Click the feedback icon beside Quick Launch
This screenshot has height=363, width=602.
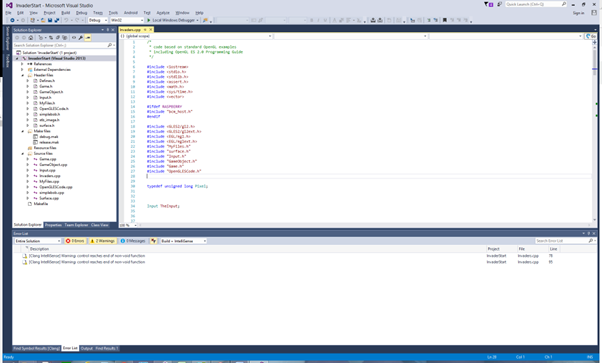[499, 4]
